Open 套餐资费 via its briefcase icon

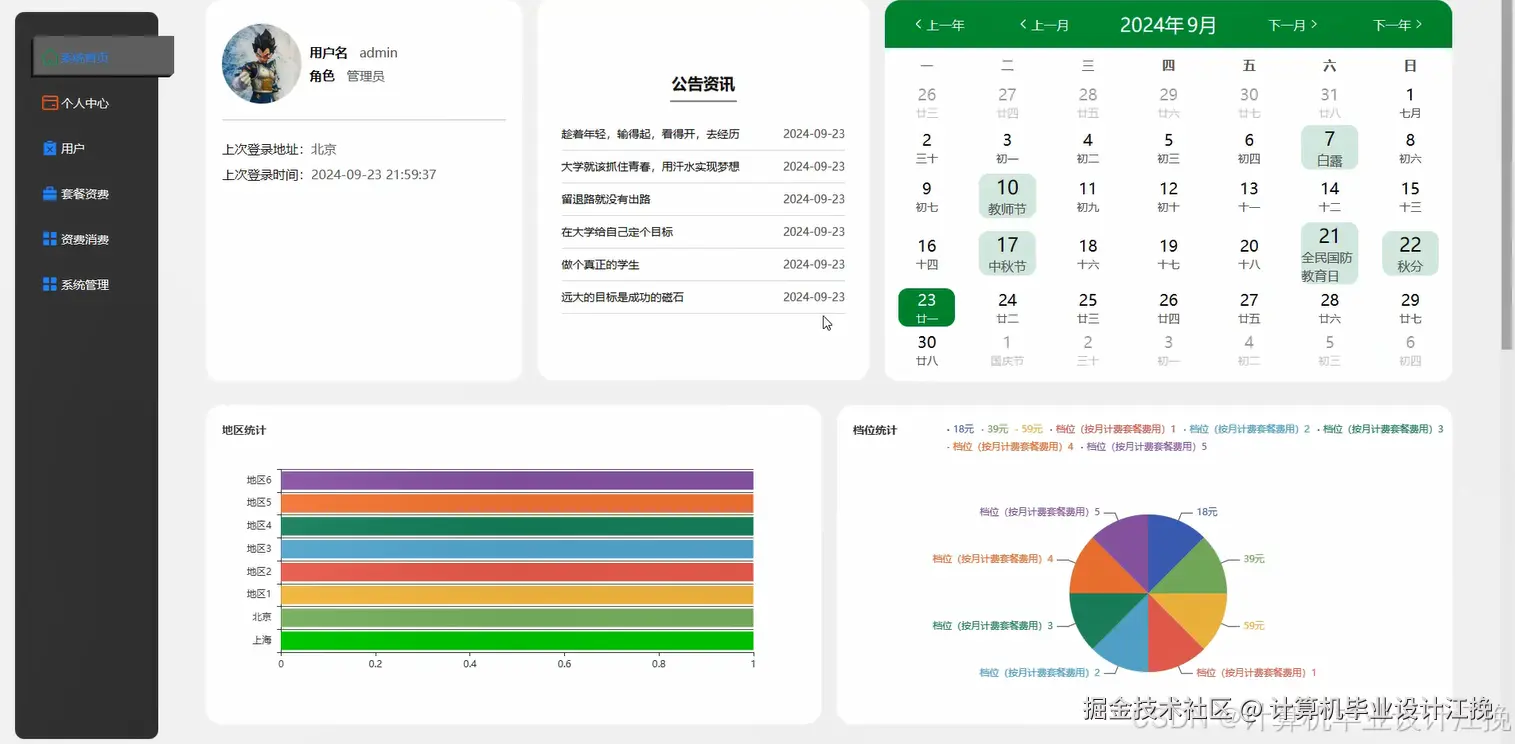tap(48, 193)
